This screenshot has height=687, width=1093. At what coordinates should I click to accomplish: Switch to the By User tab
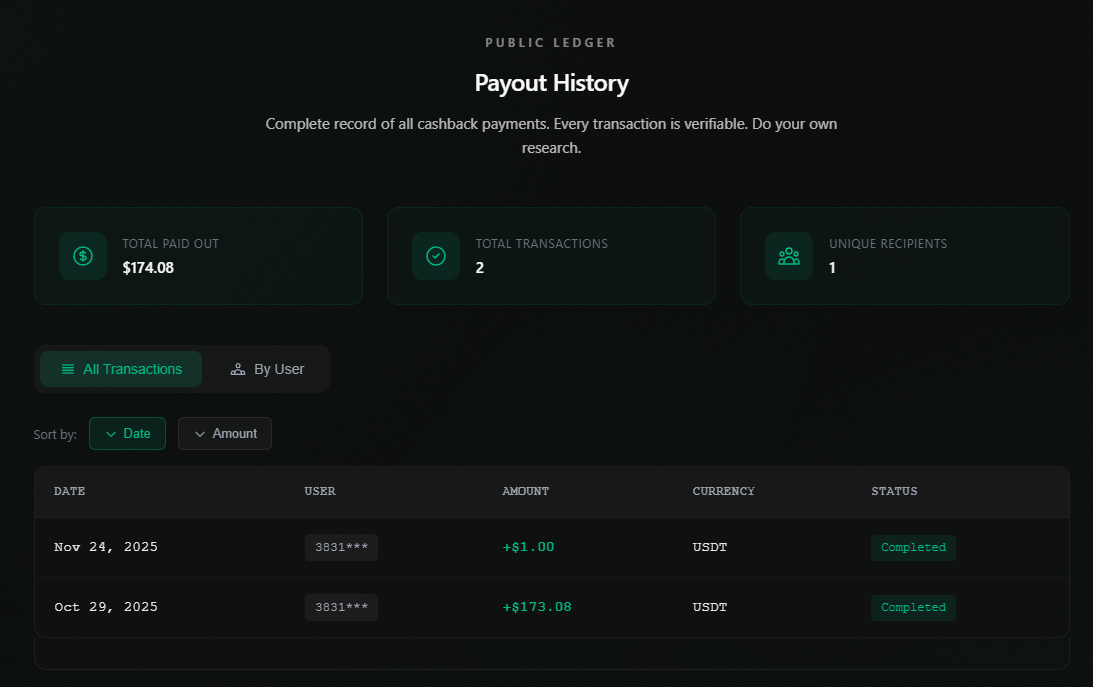tap(267, 369)
